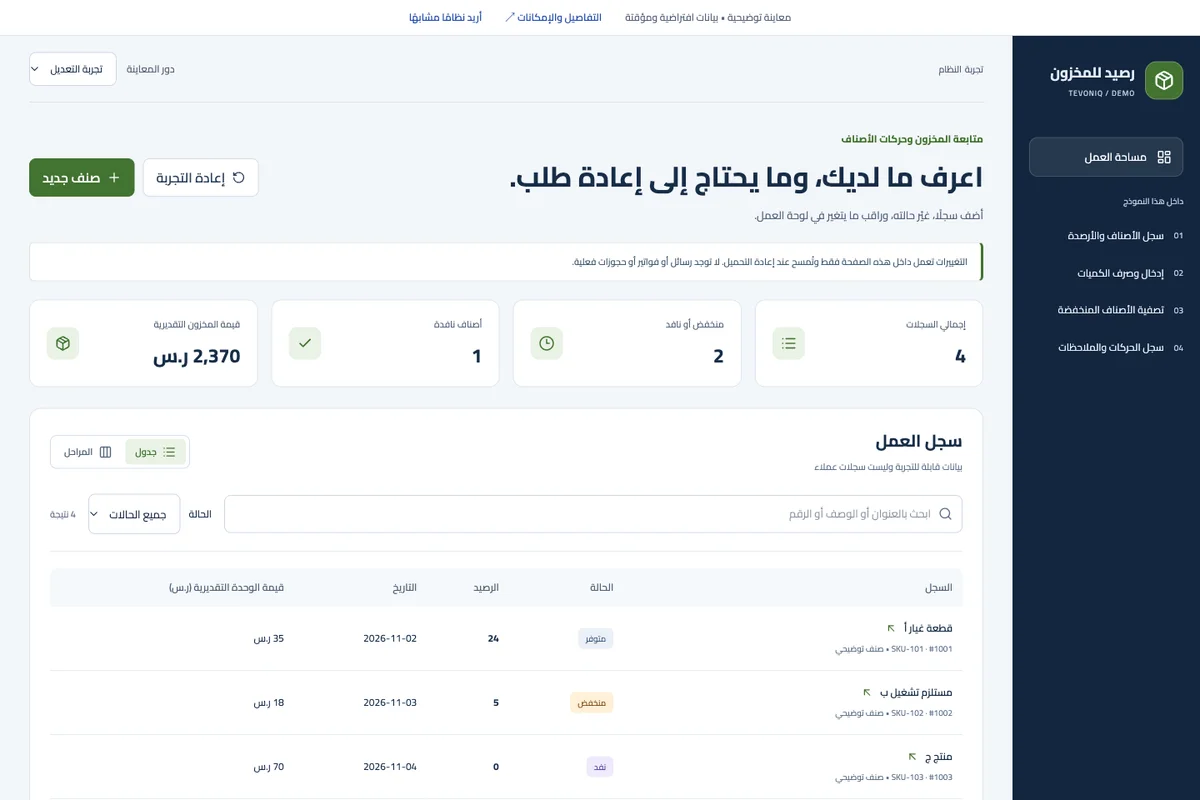Click the 2,370 ر.س stock value
Viewport: 1200px width, 800px height.
[x=196, y=356]
